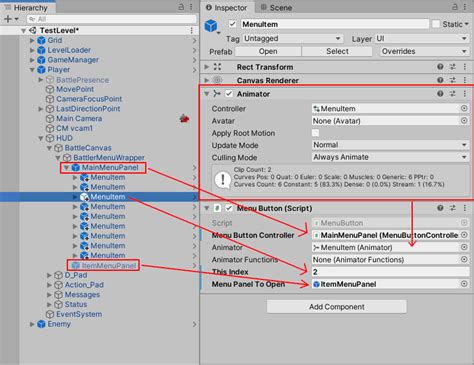
Task: Open Animator preset settings icon
Action: (x=453, y=94)
